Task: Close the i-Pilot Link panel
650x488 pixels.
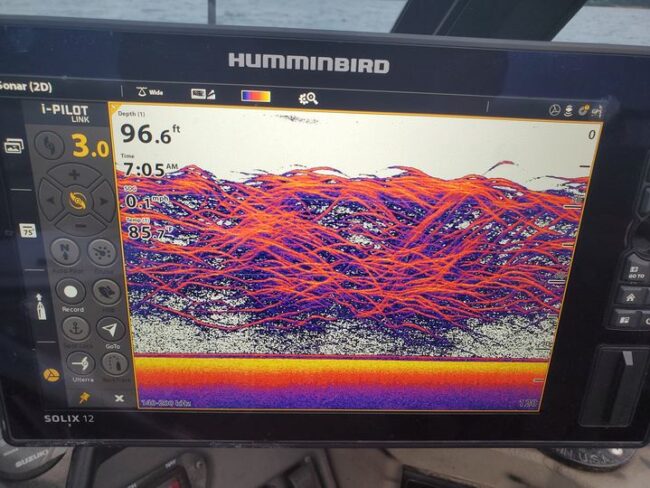Action: [x=119, y=398]
